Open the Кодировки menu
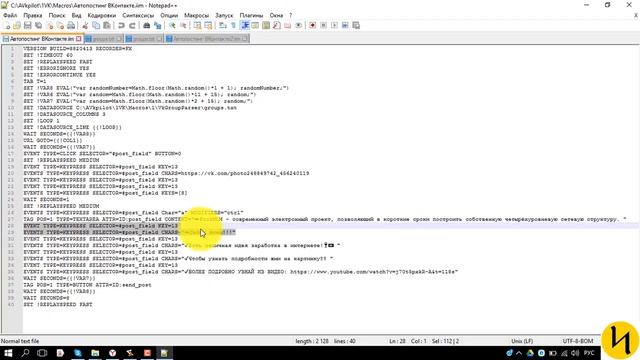 click(x=102, y=15)
